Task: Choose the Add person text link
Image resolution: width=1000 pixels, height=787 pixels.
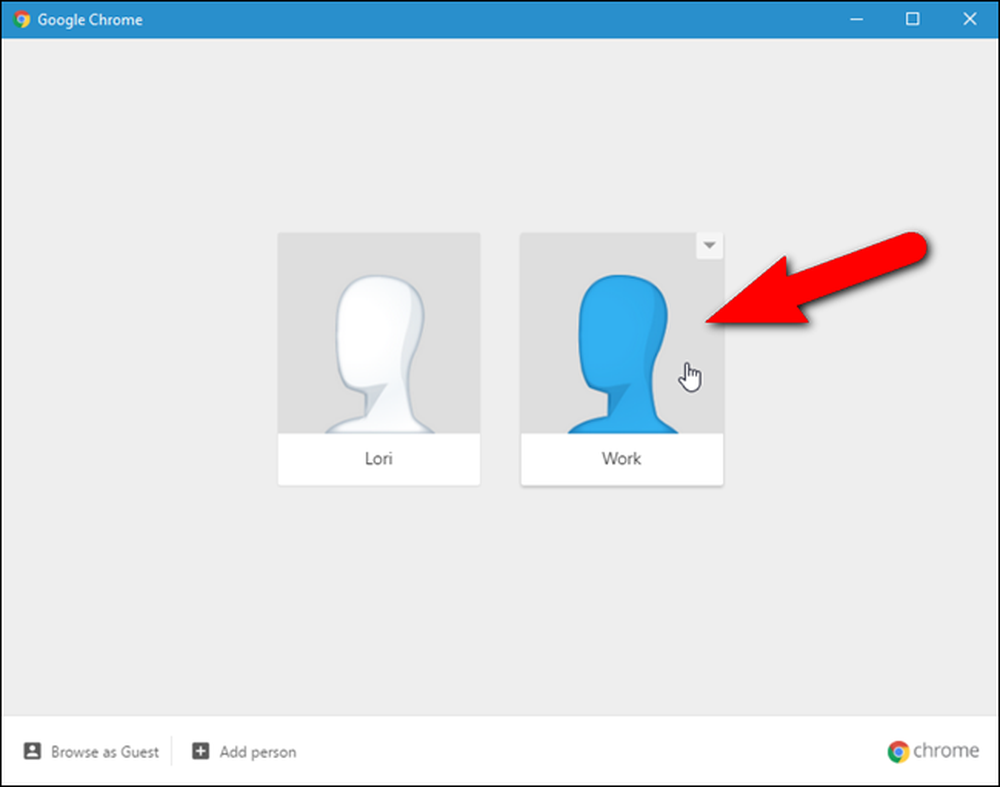Action: point(258,752)
